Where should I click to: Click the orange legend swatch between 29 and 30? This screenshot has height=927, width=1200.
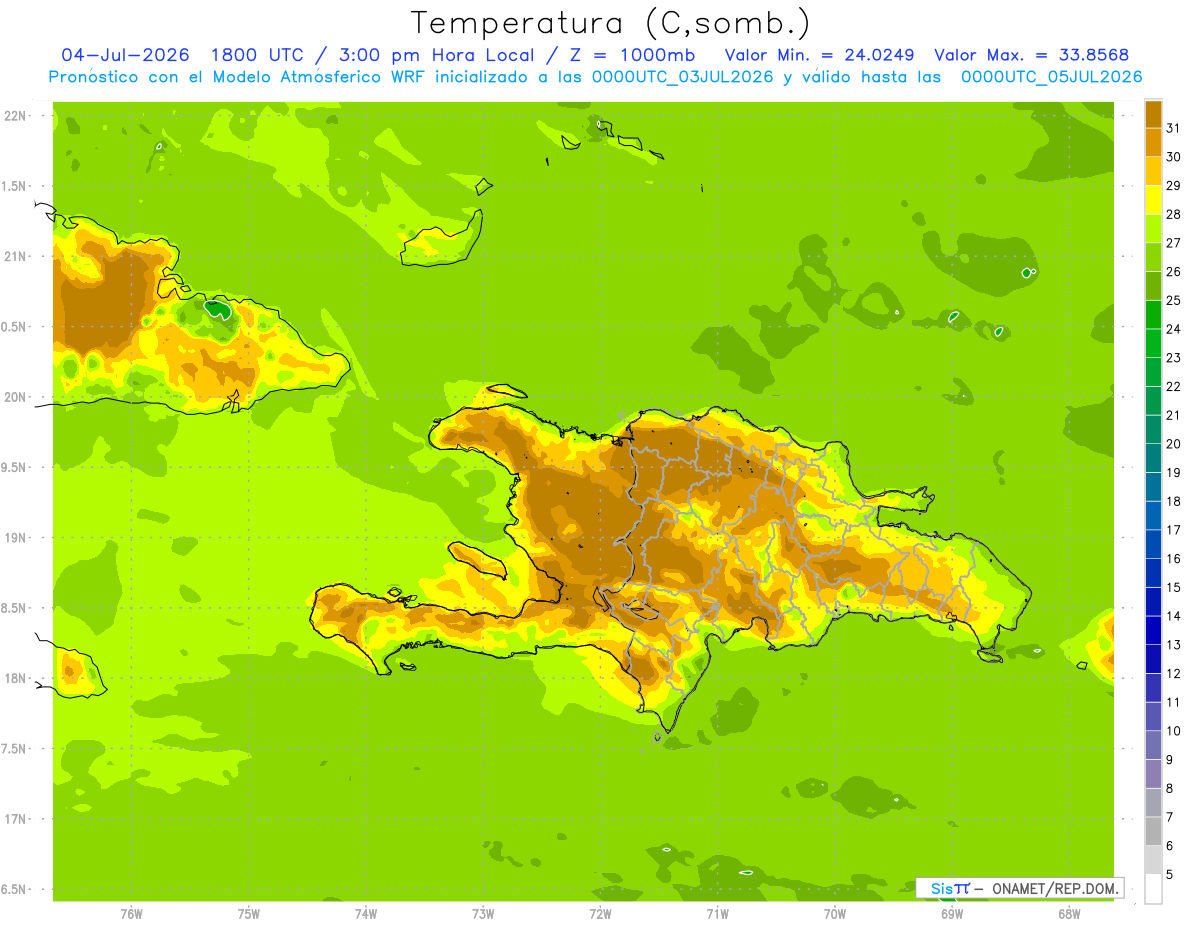1153,171
